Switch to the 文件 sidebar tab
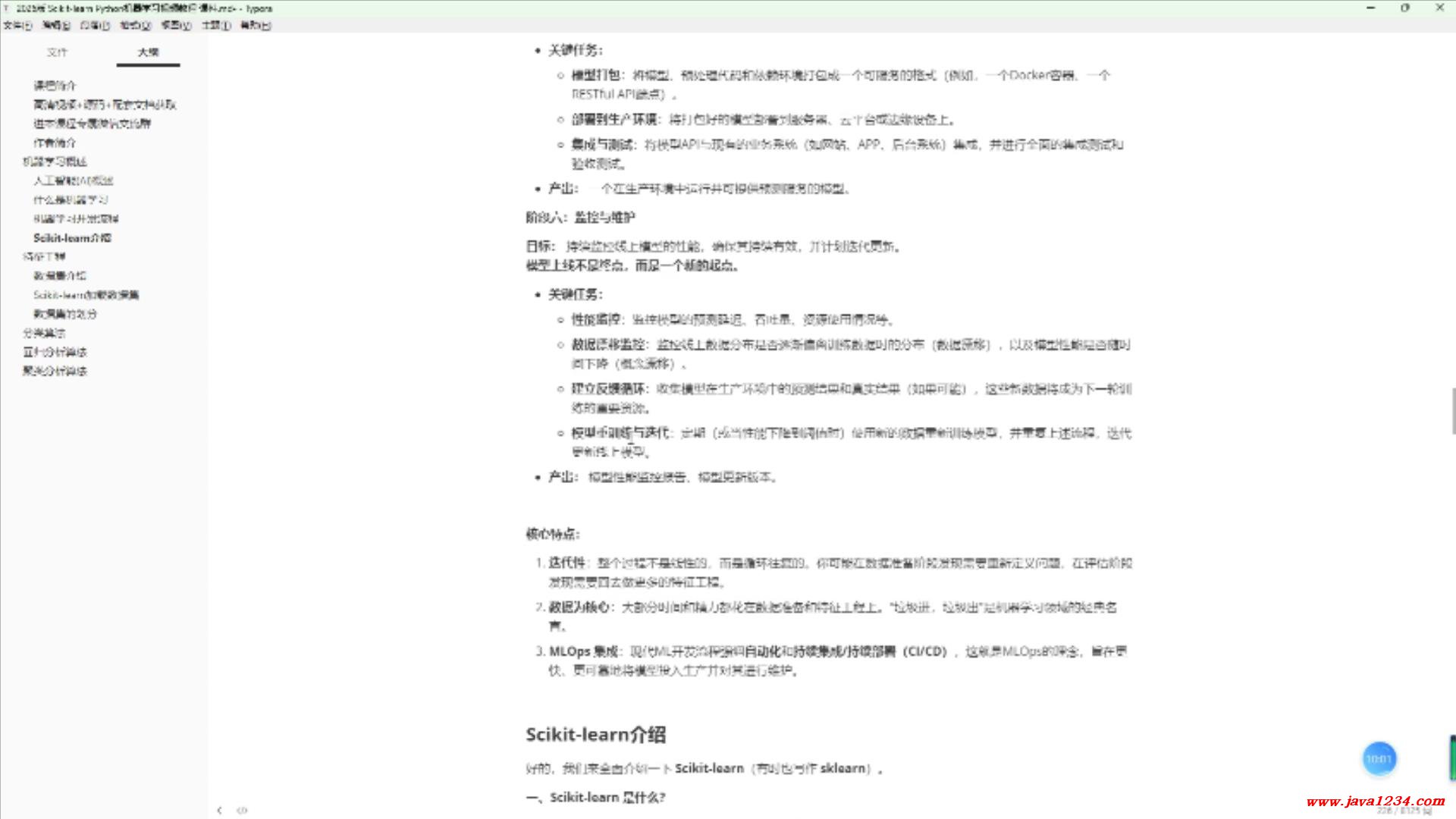 point(57,52)
